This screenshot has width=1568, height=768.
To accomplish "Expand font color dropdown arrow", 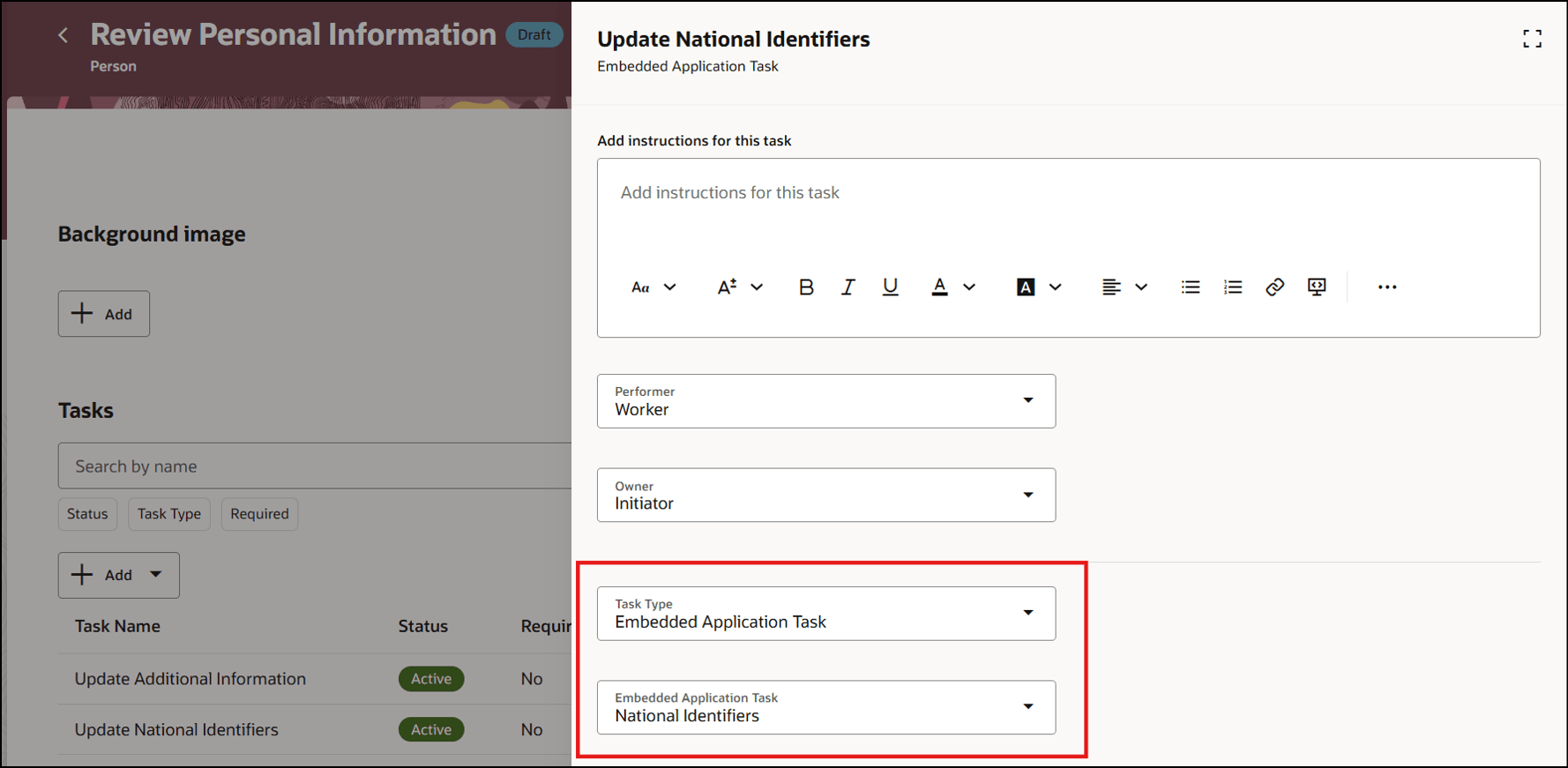I will (x=969, y=287).
